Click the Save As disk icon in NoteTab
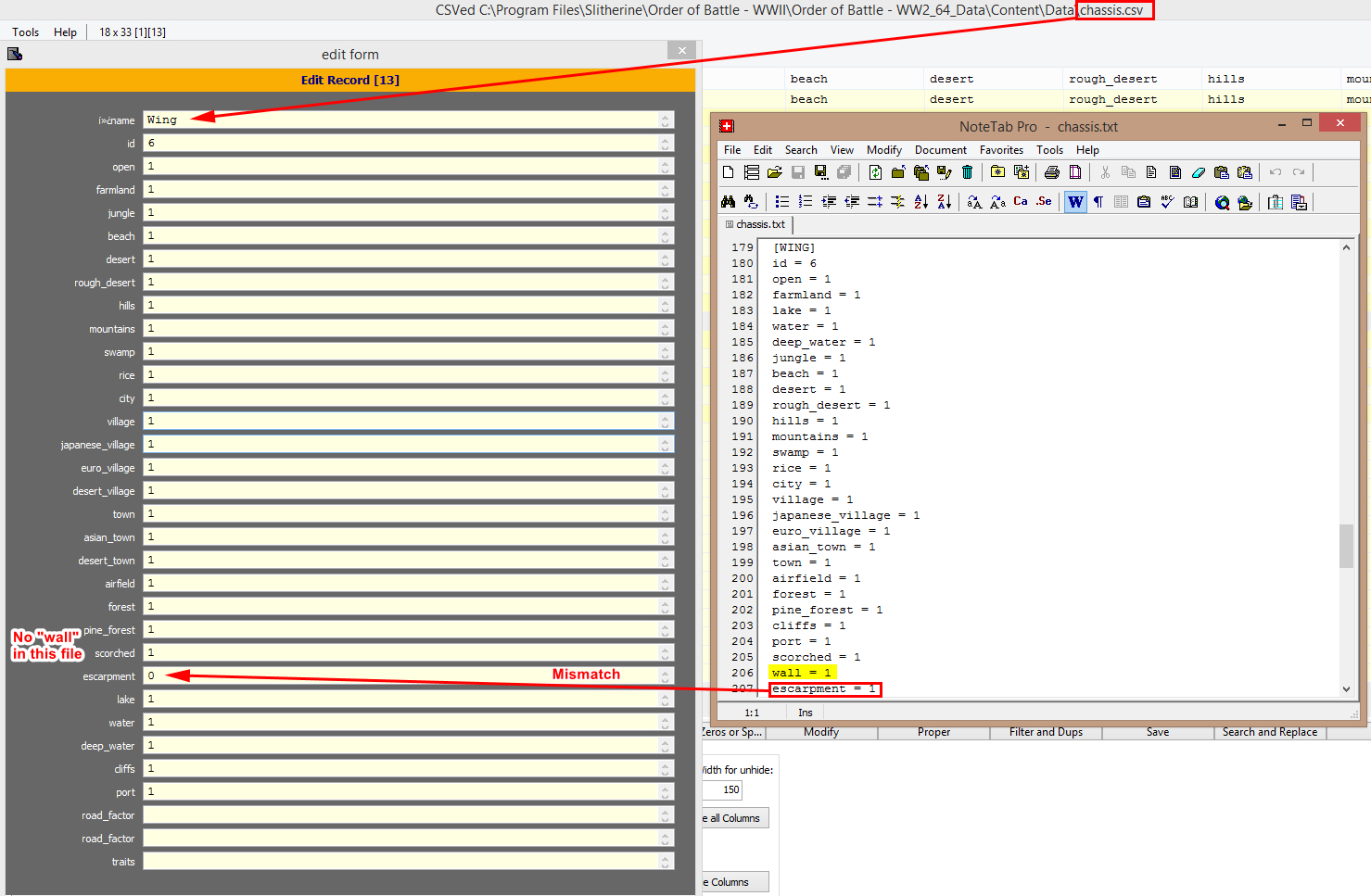 click(821, 172)
